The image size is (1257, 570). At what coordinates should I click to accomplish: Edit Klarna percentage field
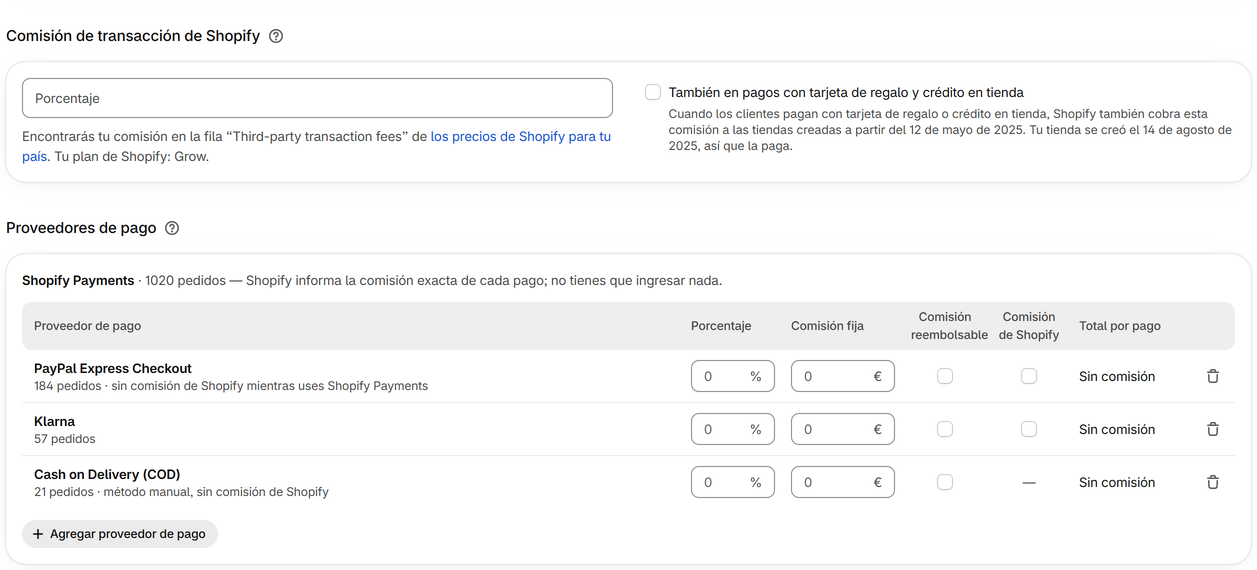[x=733, y=429]
